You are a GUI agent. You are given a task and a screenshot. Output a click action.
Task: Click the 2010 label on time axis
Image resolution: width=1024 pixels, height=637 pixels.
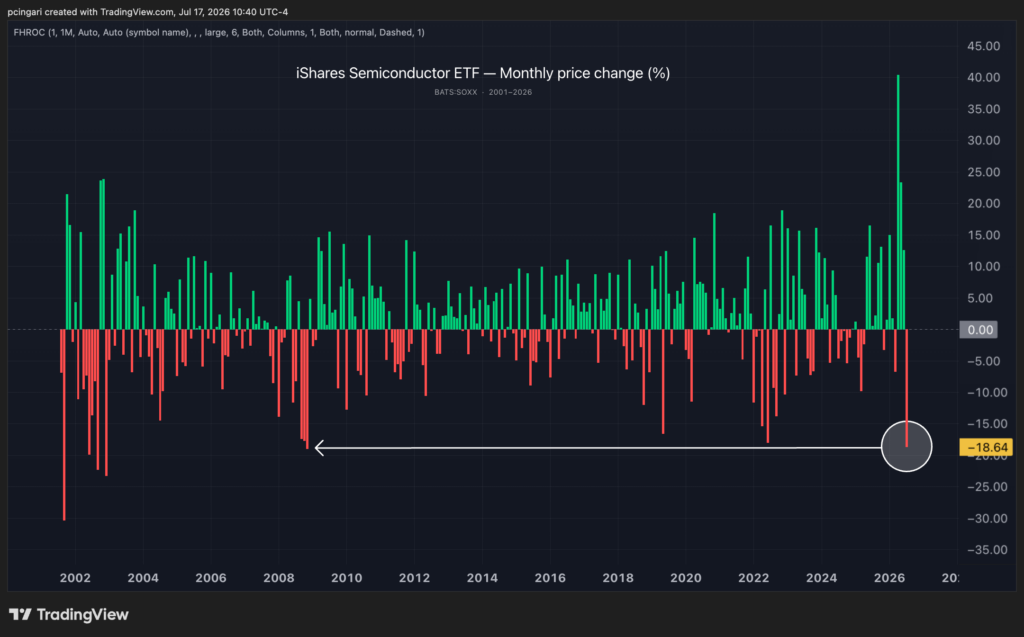(x=347, y=578)
